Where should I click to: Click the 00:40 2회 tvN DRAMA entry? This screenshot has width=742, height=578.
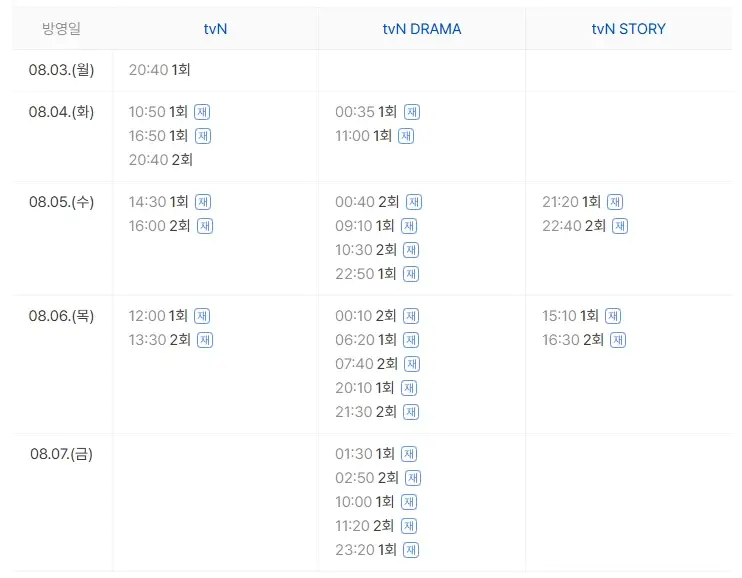point(367,202)
